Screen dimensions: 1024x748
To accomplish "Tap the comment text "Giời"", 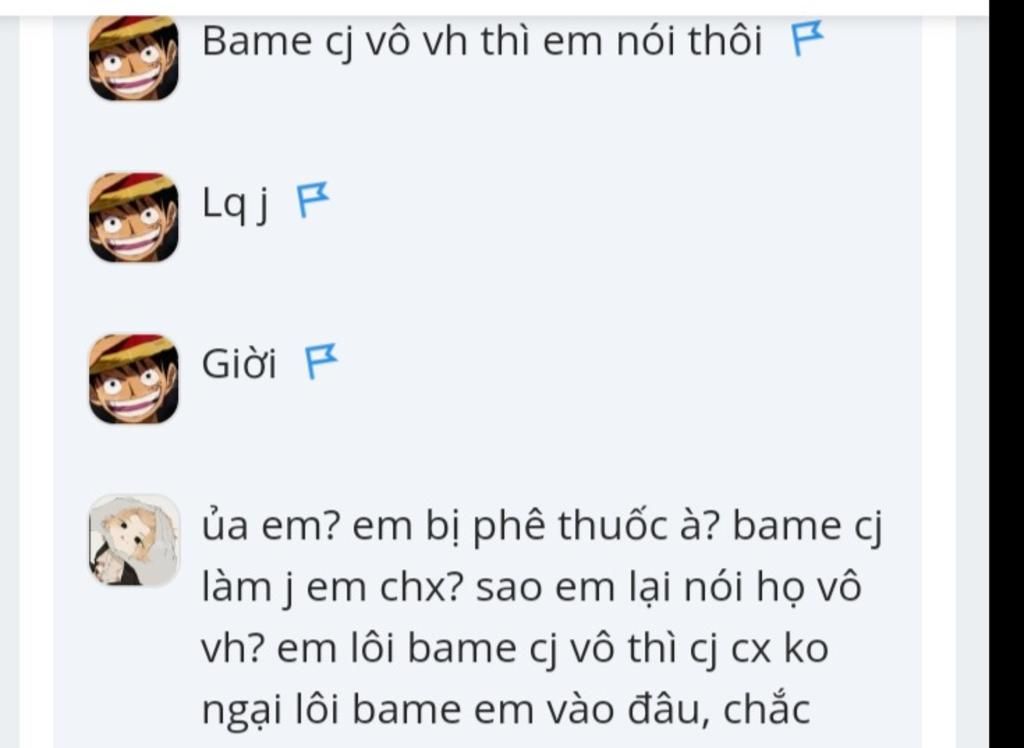I will point(239,363).
